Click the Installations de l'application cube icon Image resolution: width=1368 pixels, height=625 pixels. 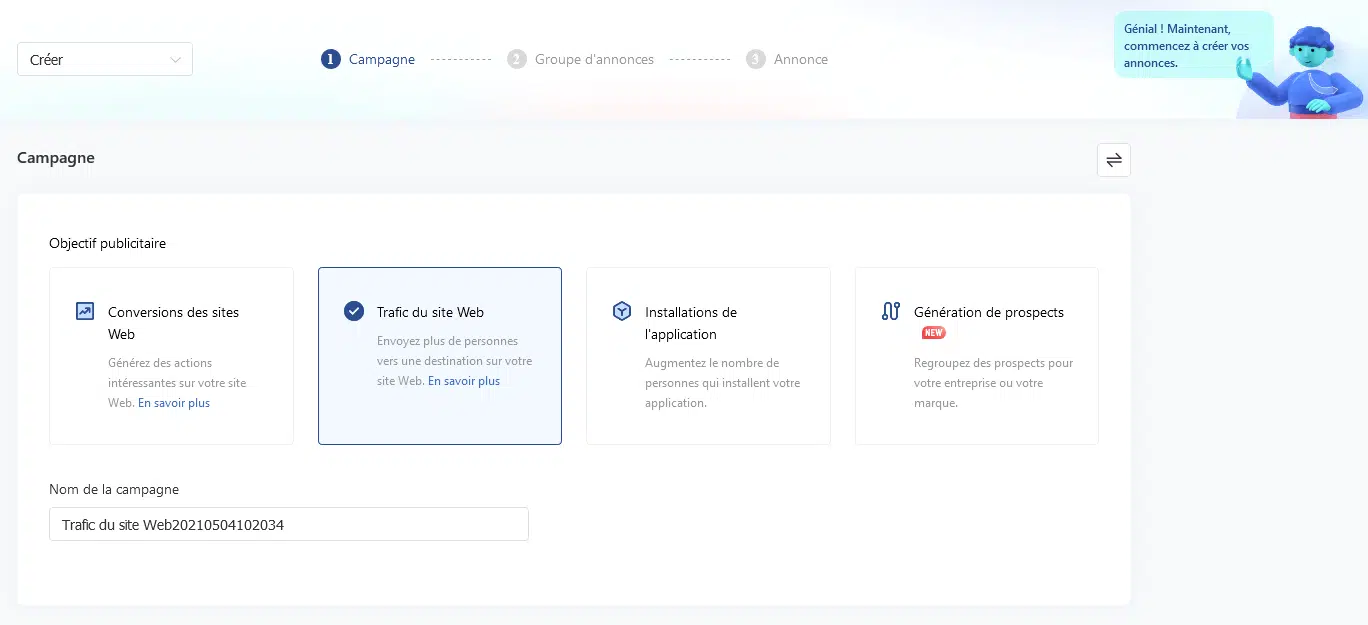pos(622,311)
